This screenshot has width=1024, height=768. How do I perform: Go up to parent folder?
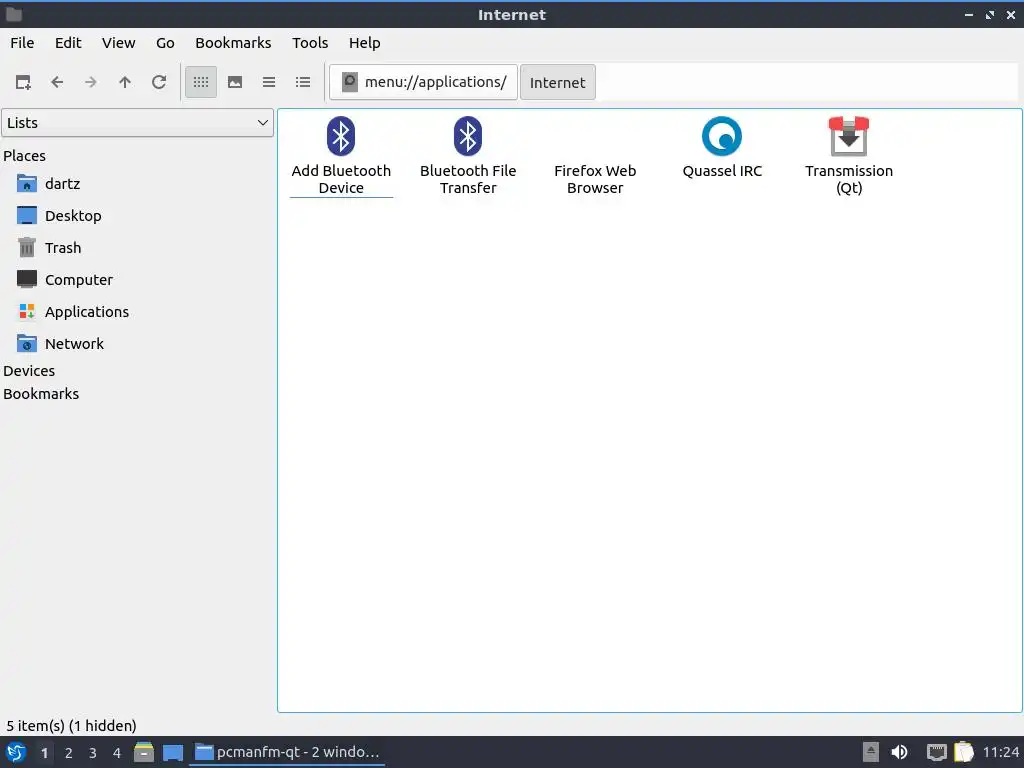click(125, 82)
